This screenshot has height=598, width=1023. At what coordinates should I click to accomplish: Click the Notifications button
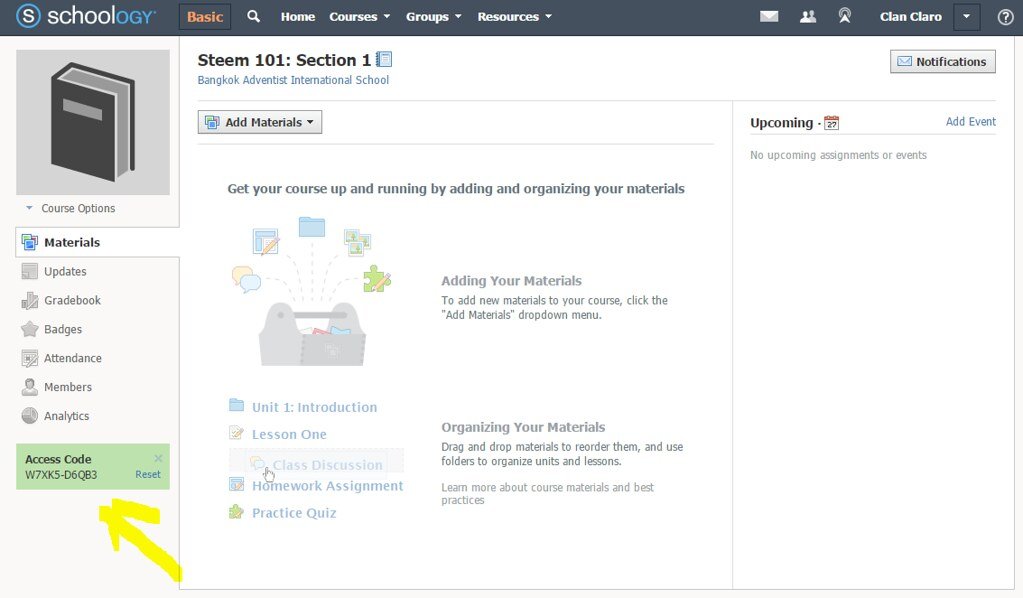point(942,61)
